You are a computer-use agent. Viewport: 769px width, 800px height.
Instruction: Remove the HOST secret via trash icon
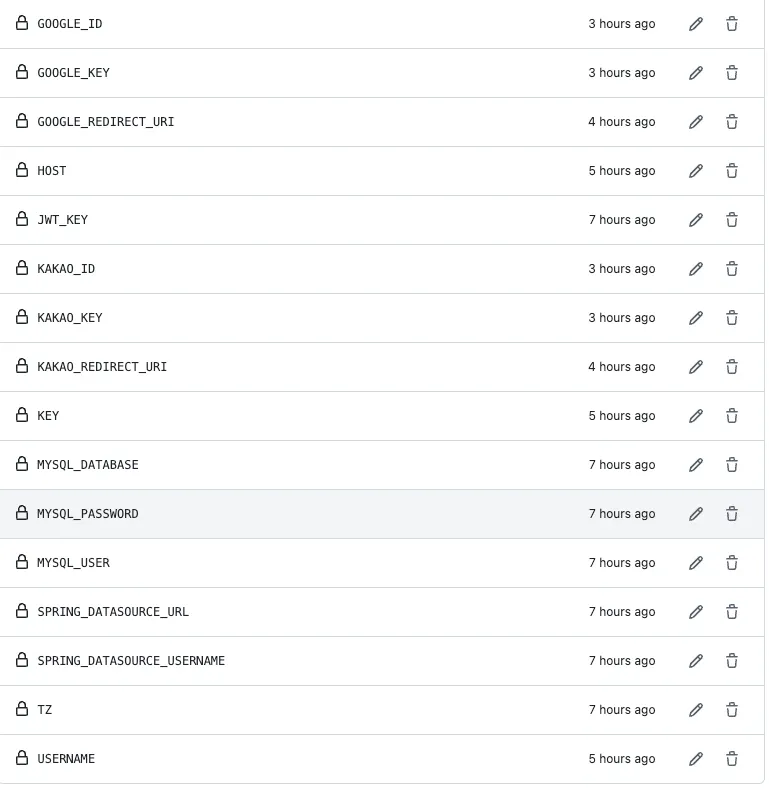pos(732,171)
